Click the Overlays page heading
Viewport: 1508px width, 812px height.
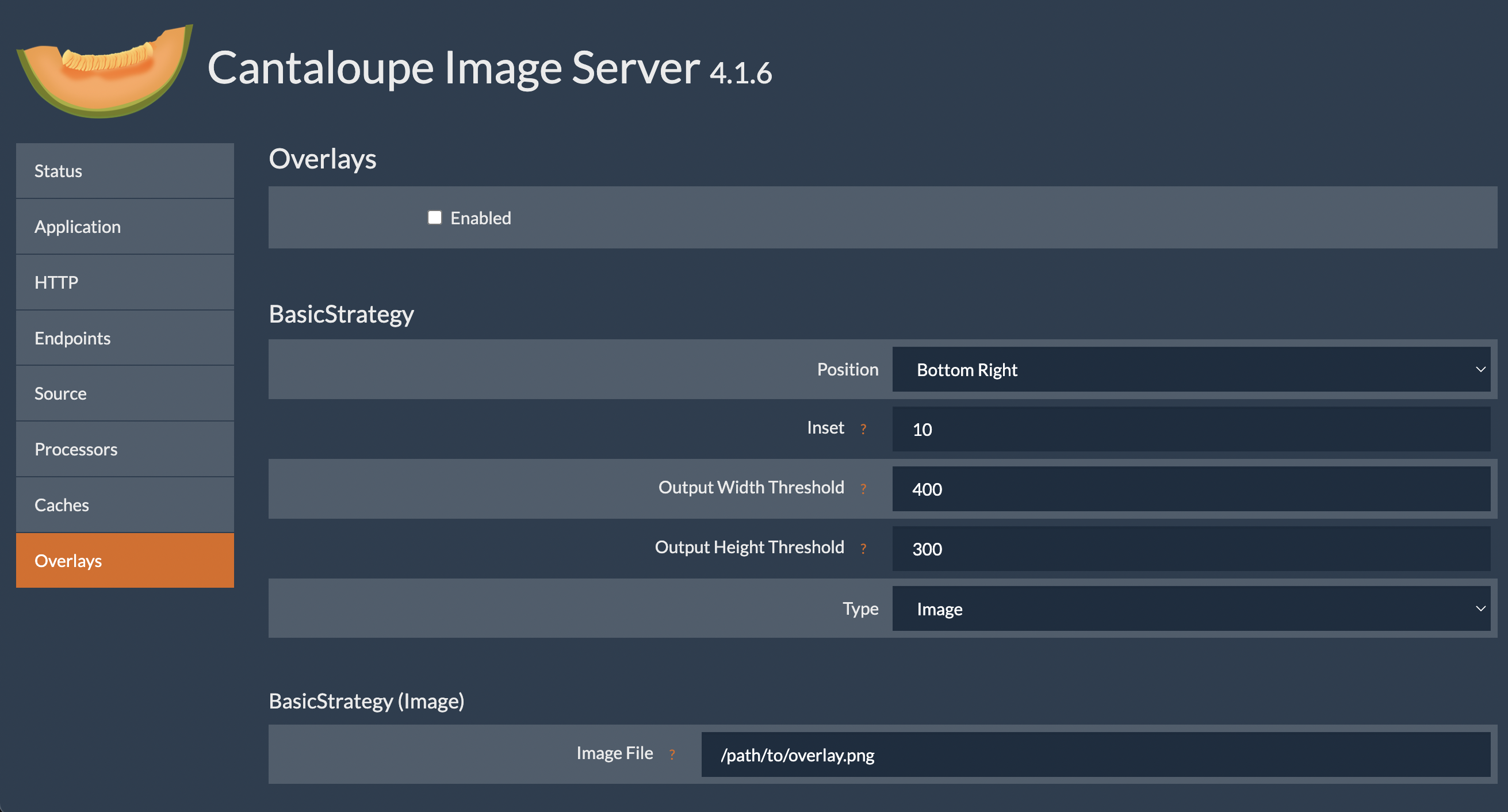(x=323, y=159)
